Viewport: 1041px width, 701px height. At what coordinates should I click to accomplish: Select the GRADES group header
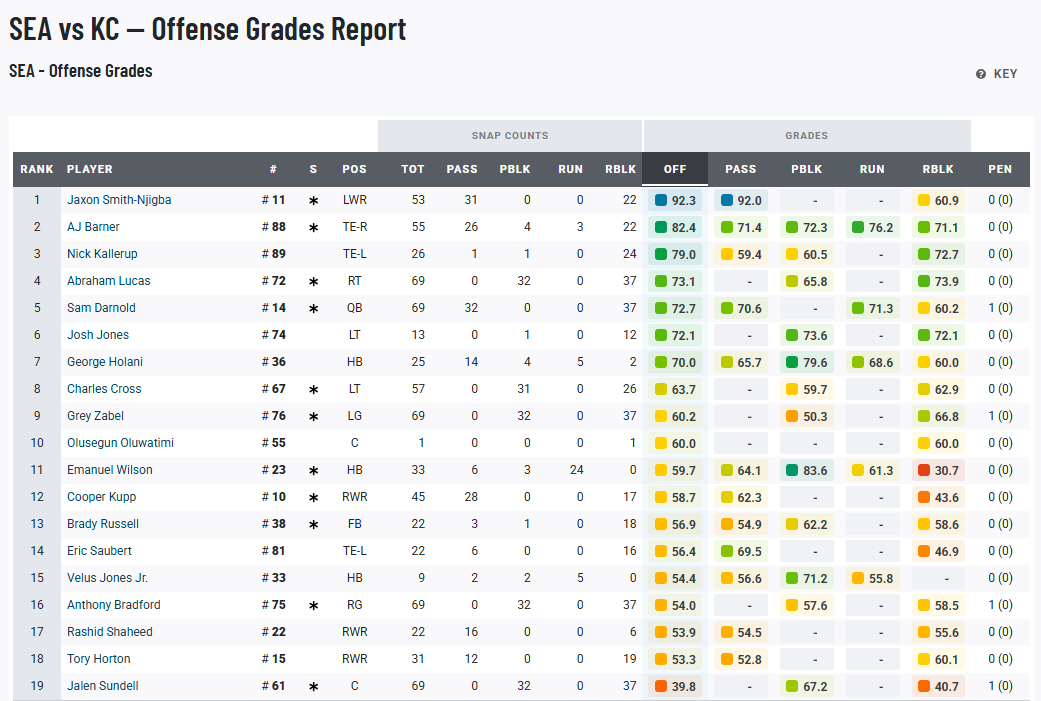(x=807, y=135)
